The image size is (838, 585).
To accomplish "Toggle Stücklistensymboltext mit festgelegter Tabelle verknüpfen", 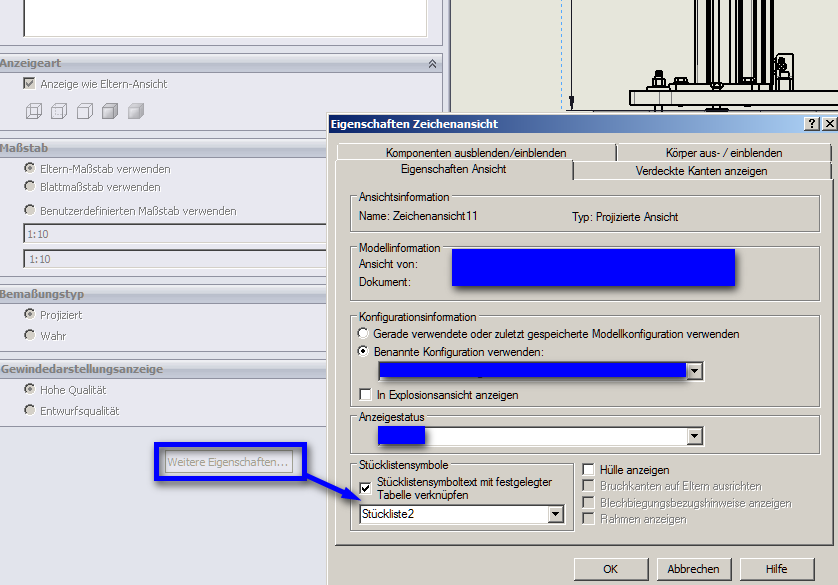I will (366, 488).
